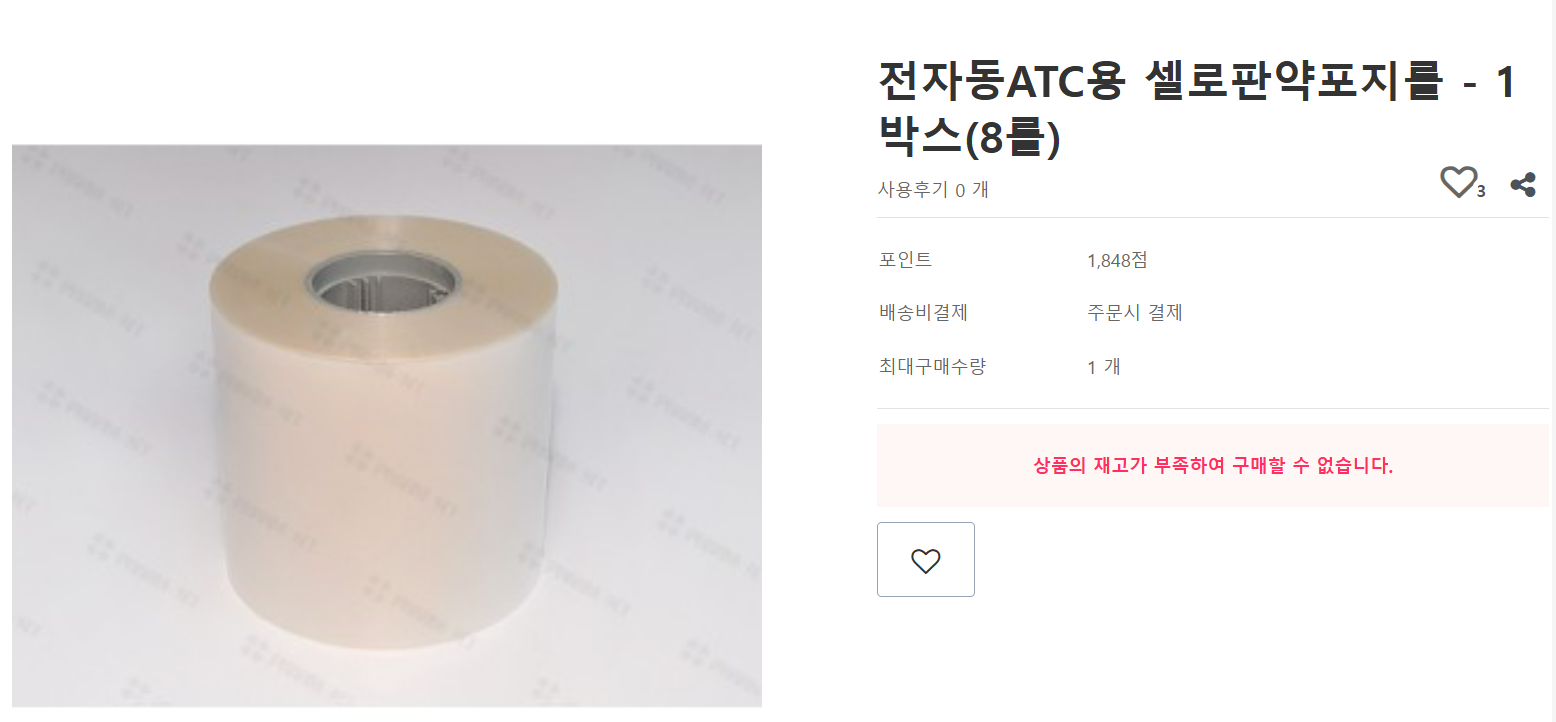Open the 사용후기 0 개 reviews link
The image size is (1556, 722).
tap(933, 189)
